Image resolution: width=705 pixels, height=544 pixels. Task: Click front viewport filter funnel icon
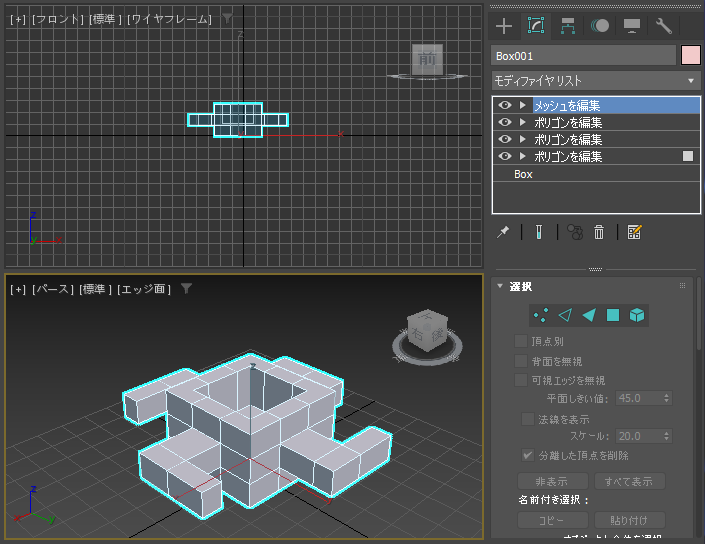[x=228, y=18]
